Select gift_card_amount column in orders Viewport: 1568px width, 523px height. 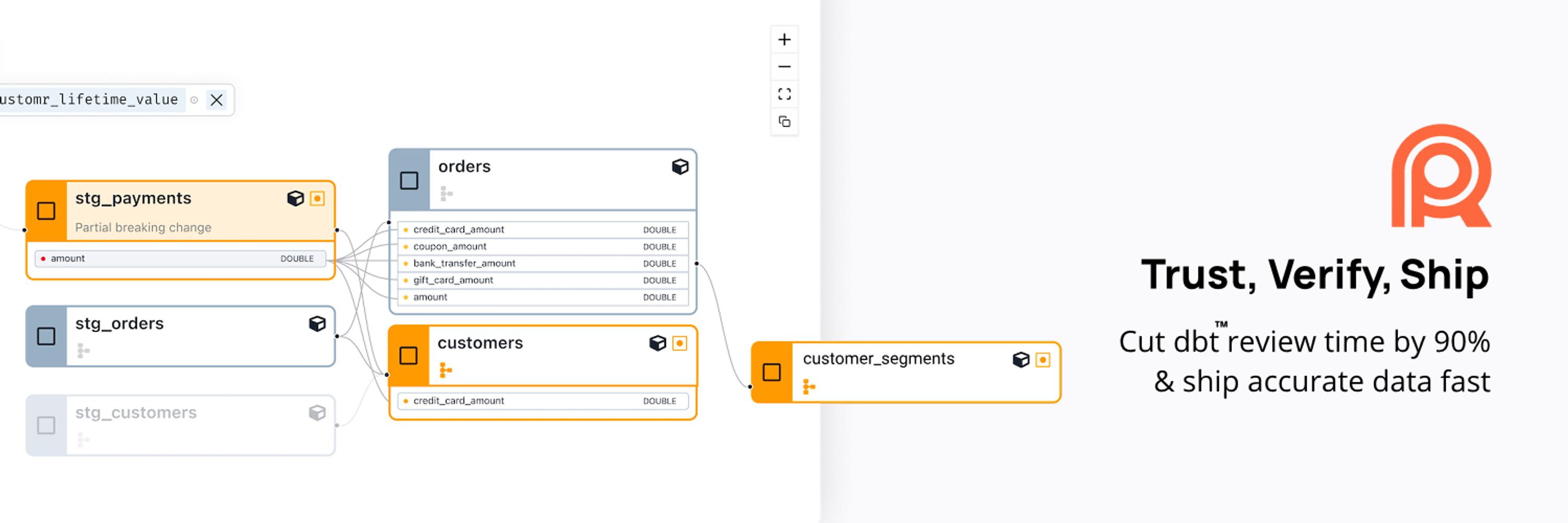[543, 280]
